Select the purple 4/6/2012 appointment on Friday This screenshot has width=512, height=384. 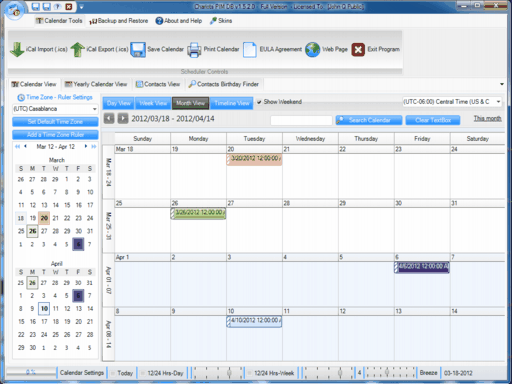pyautogui.click(x=422, y=267)
